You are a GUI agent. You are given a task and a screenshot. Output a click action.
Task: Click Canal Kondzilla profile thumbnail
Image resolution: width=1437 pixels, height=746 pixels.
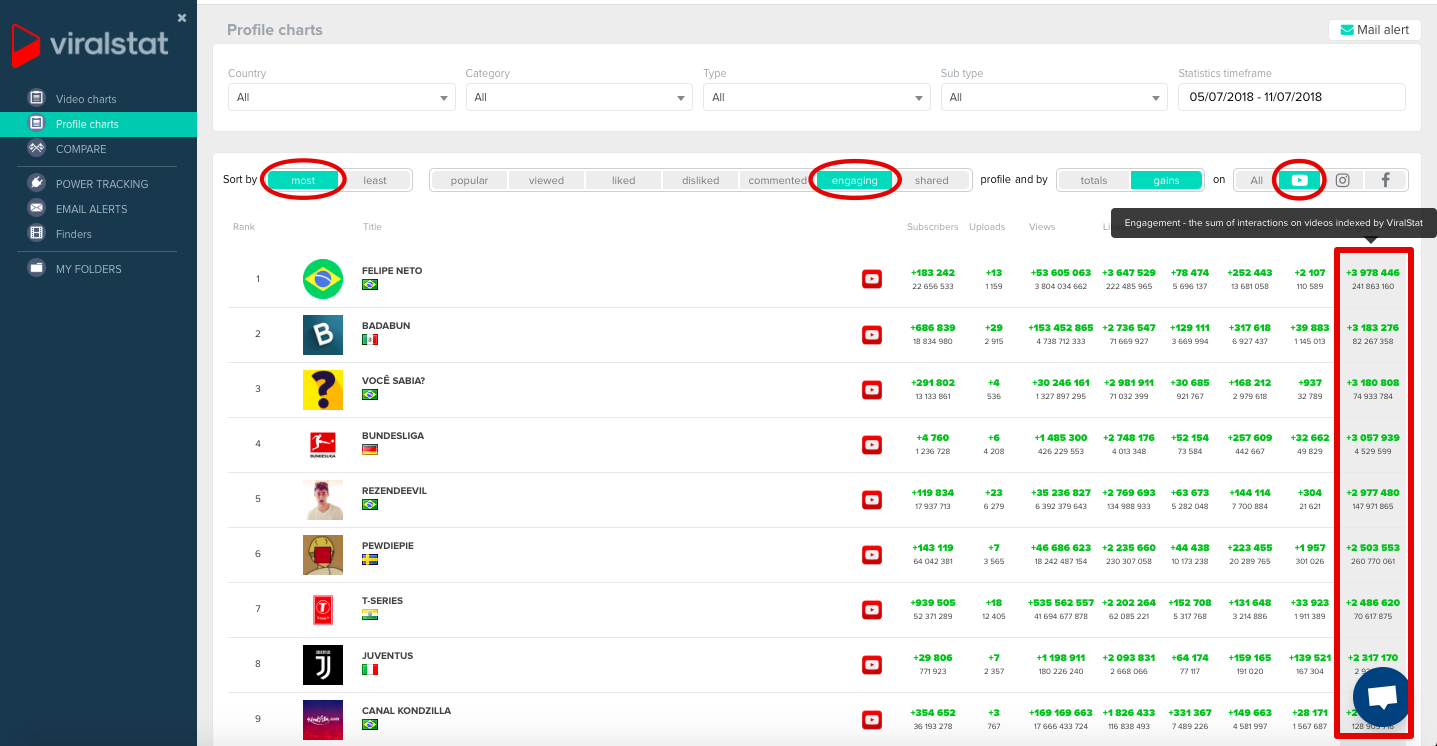pos(323,719)
